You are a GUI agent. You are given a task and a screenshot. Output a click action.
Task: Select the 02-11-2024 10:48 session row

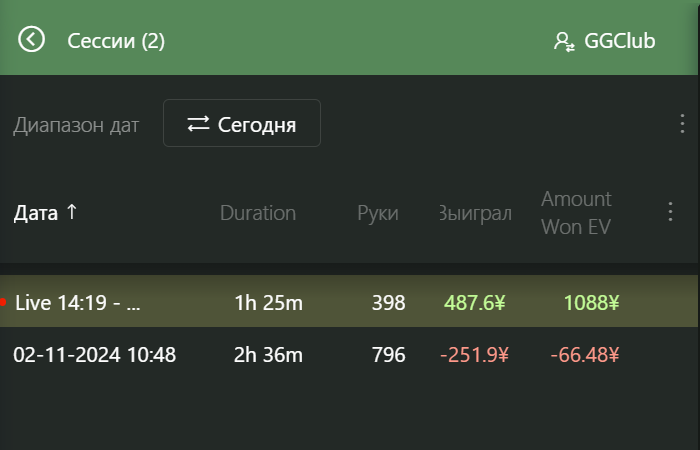tap(349, 355)
